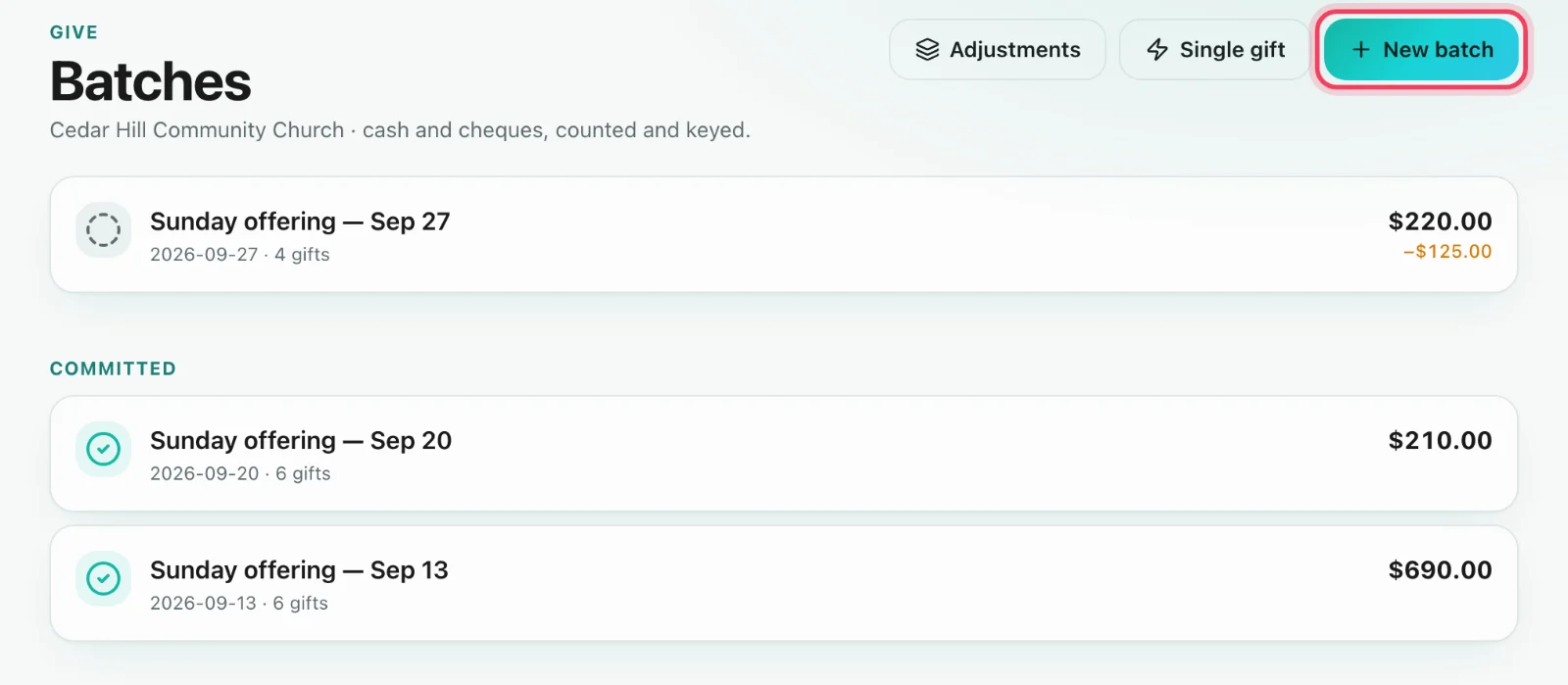
Task: Open Sunday offering — Sep 20 batch
Action: pyautogui.click(x=784, y=454)
